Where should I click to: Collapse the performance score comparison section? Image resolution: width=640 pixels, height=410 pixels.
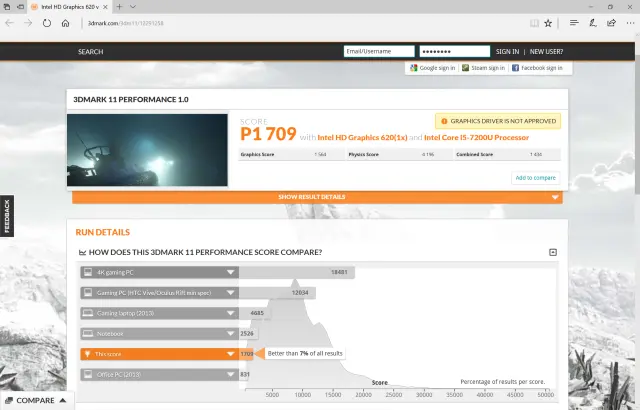[553, 252]
